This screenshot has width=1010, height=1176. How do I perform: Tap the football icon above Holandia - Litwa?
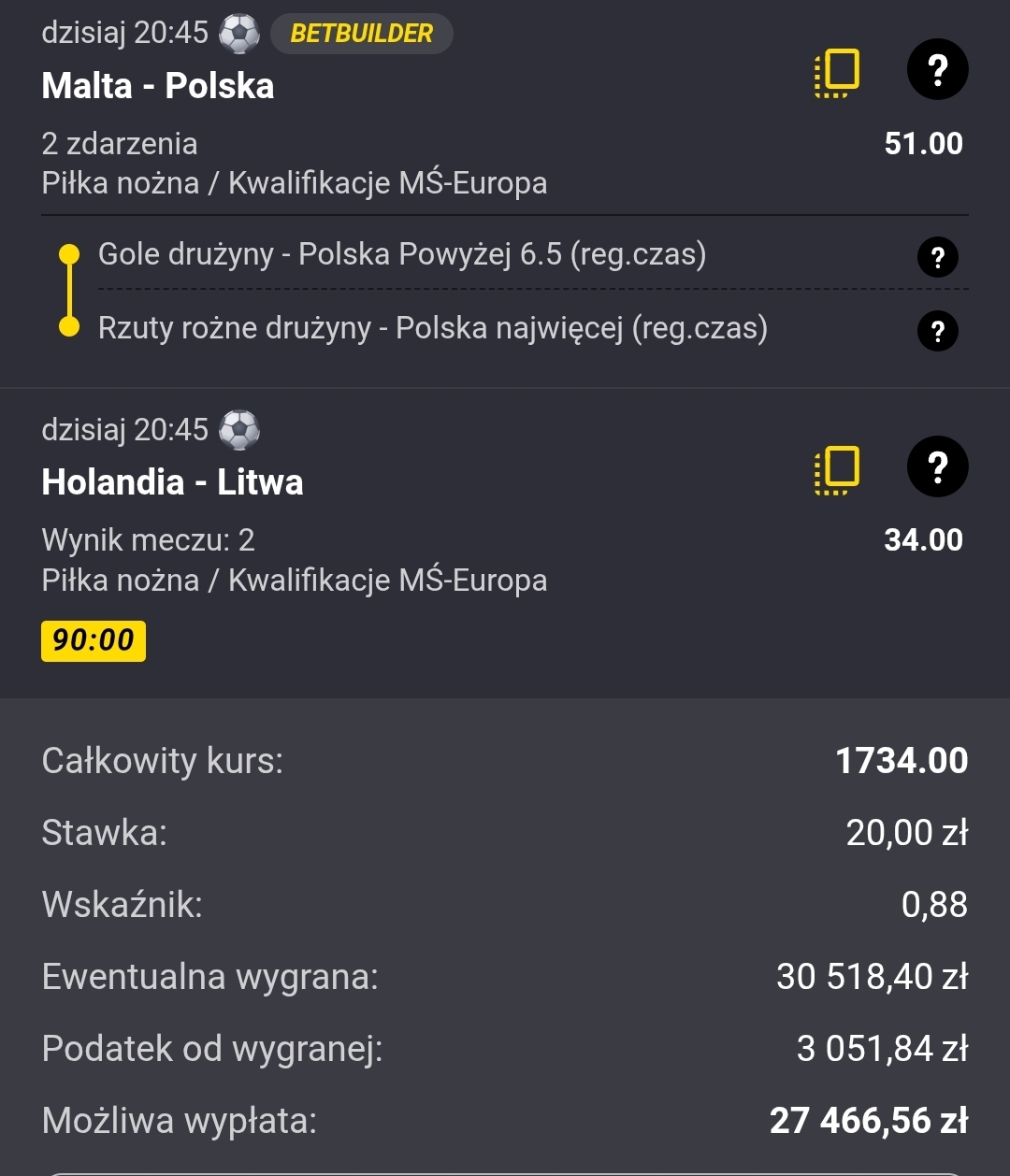coord(239,431)
